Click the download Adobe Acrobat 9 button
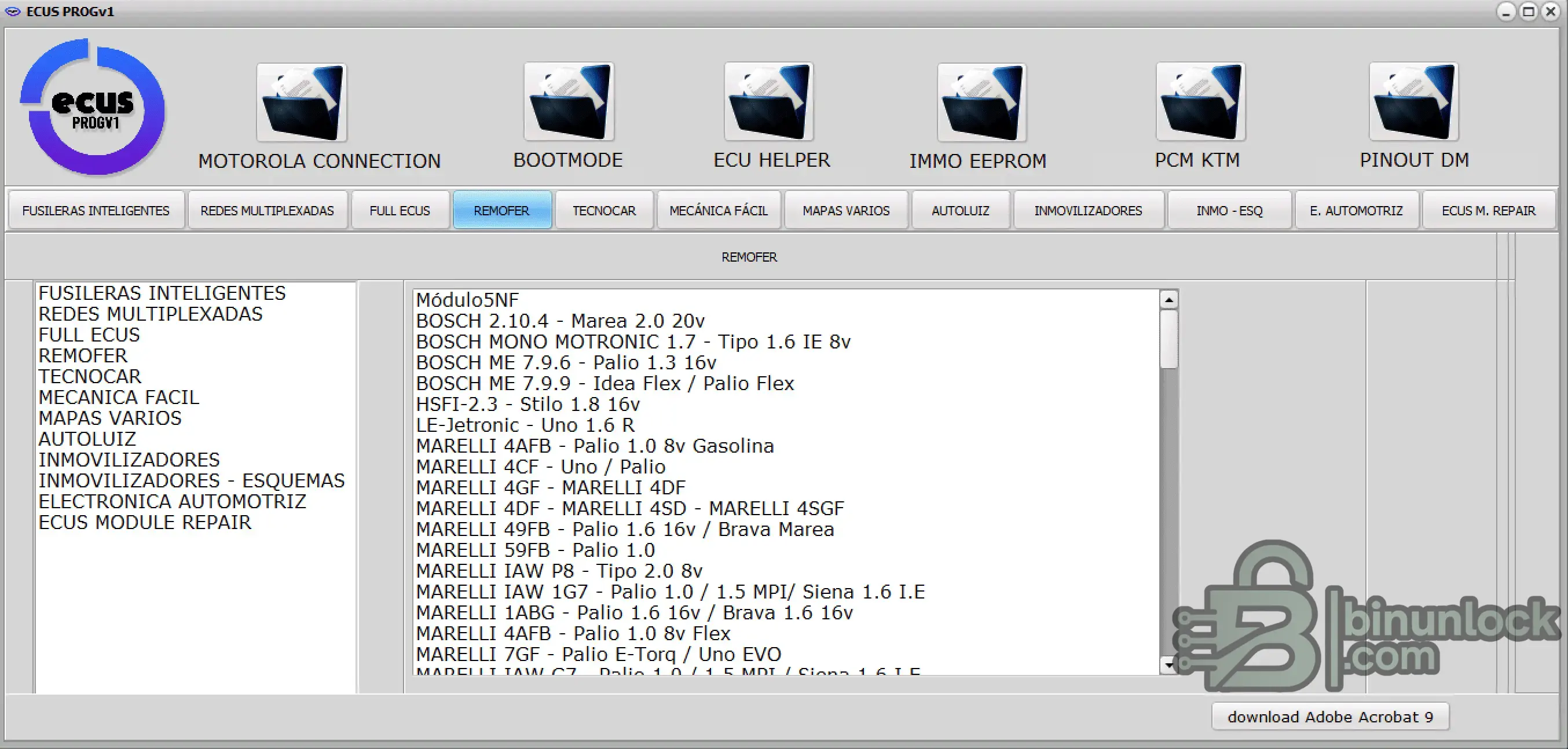The width and height of the screenshot is (1568, 749). pos(1331,717)
